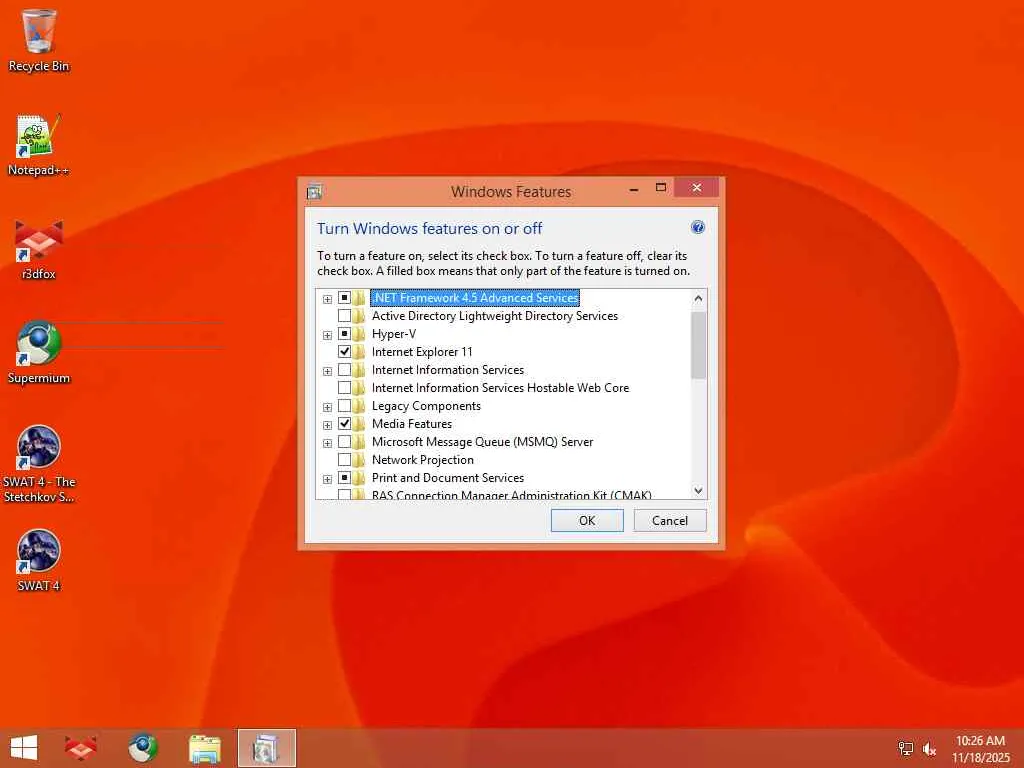Click the features list scroll up arrow
This screenshot has width=1024, height=768.
point(698,299)
